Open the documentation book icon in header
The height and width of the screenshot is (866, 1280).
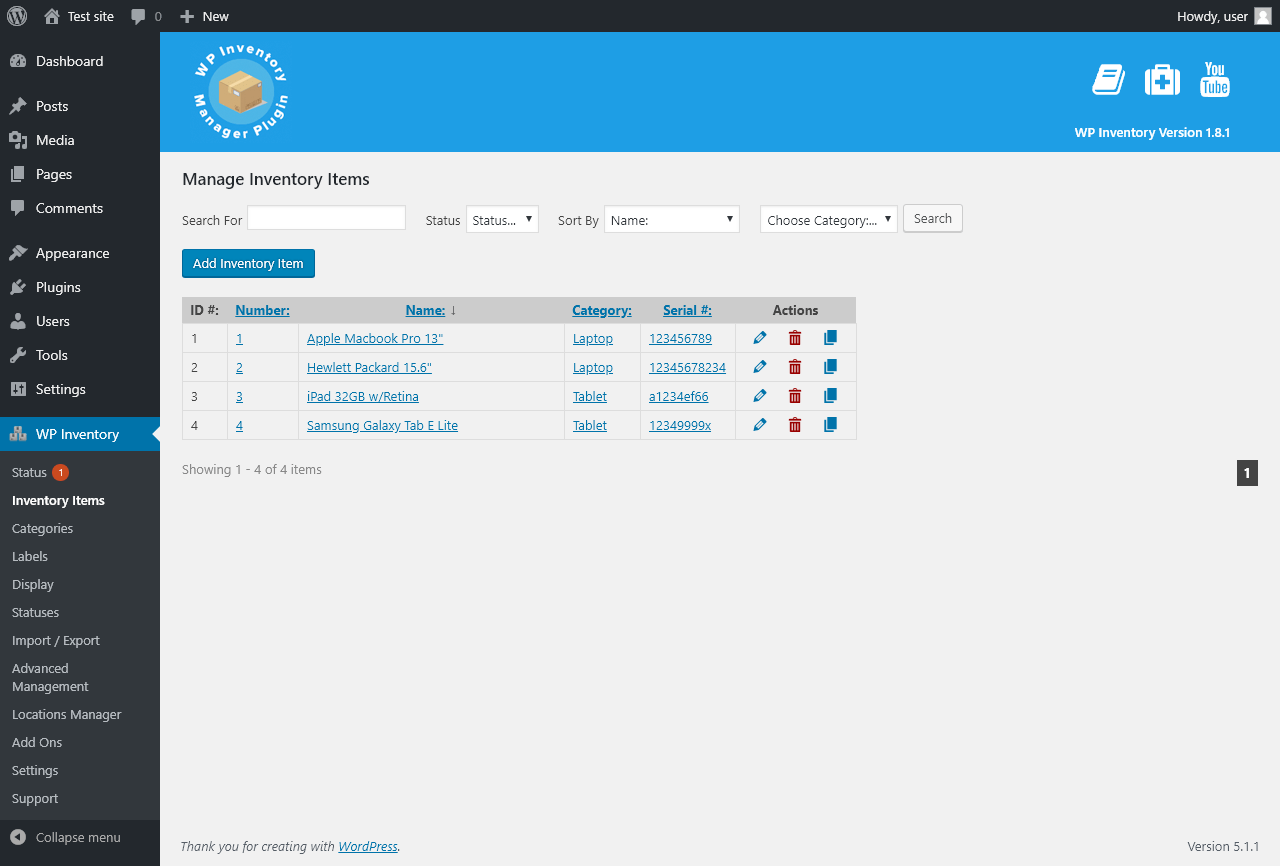click(x=1108, y=80)
